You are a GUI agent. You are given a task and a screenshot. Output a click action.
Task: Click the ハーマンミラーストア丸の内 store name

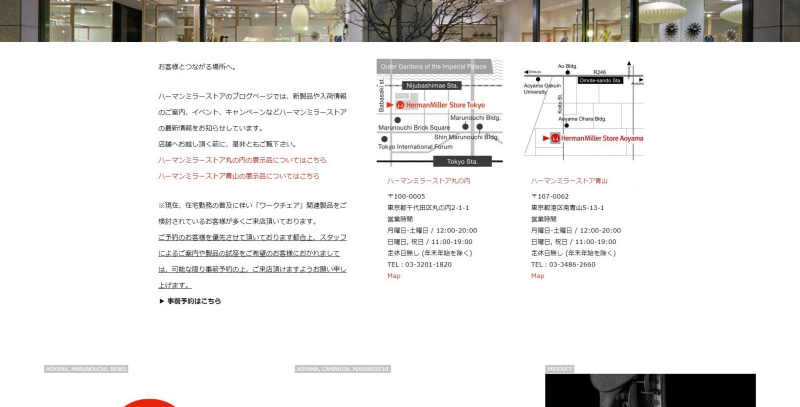(429, 181)
